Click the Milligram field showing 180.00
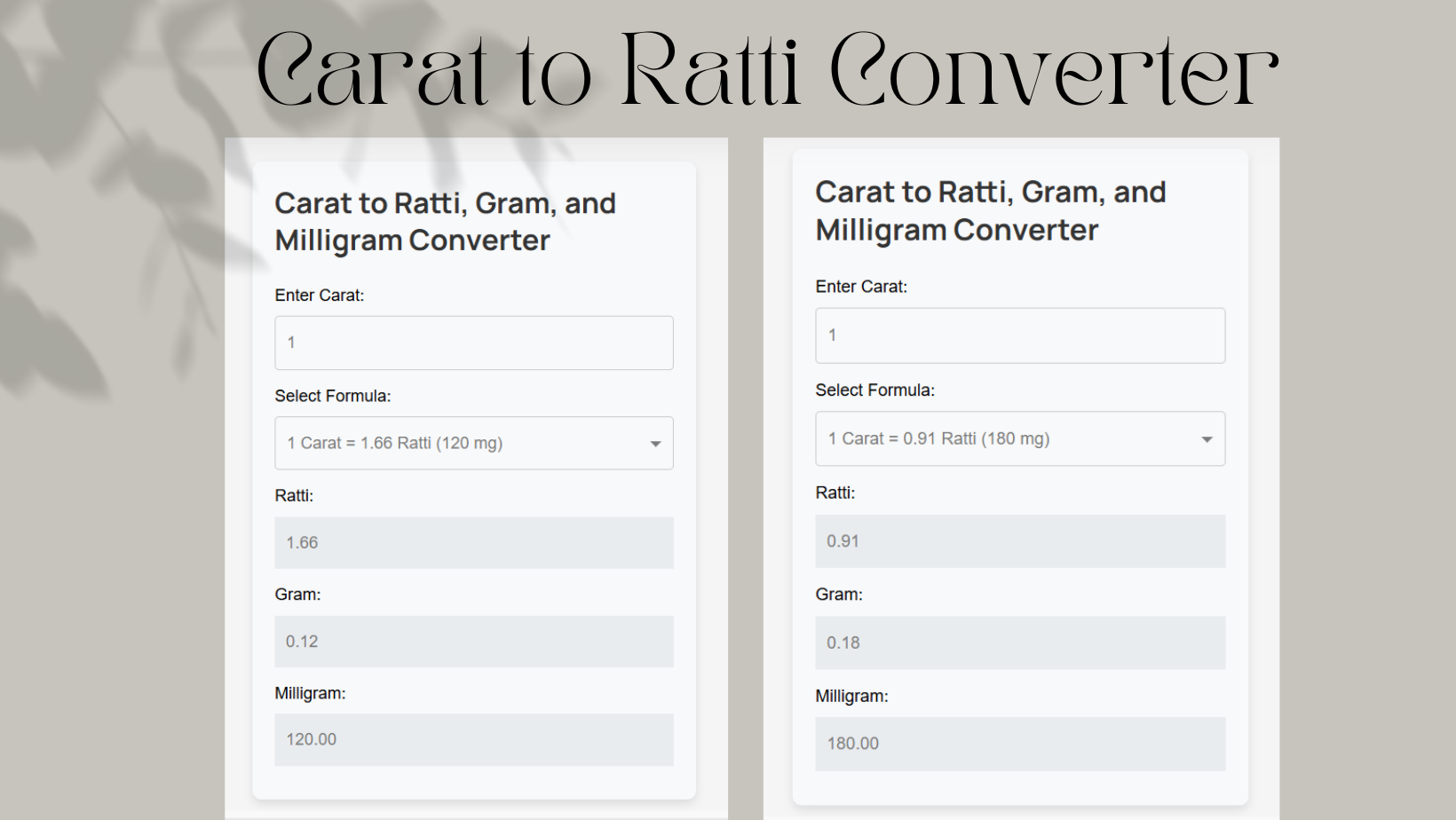This screenshot has width=1456, height=820. click(x=1020, y=744)
